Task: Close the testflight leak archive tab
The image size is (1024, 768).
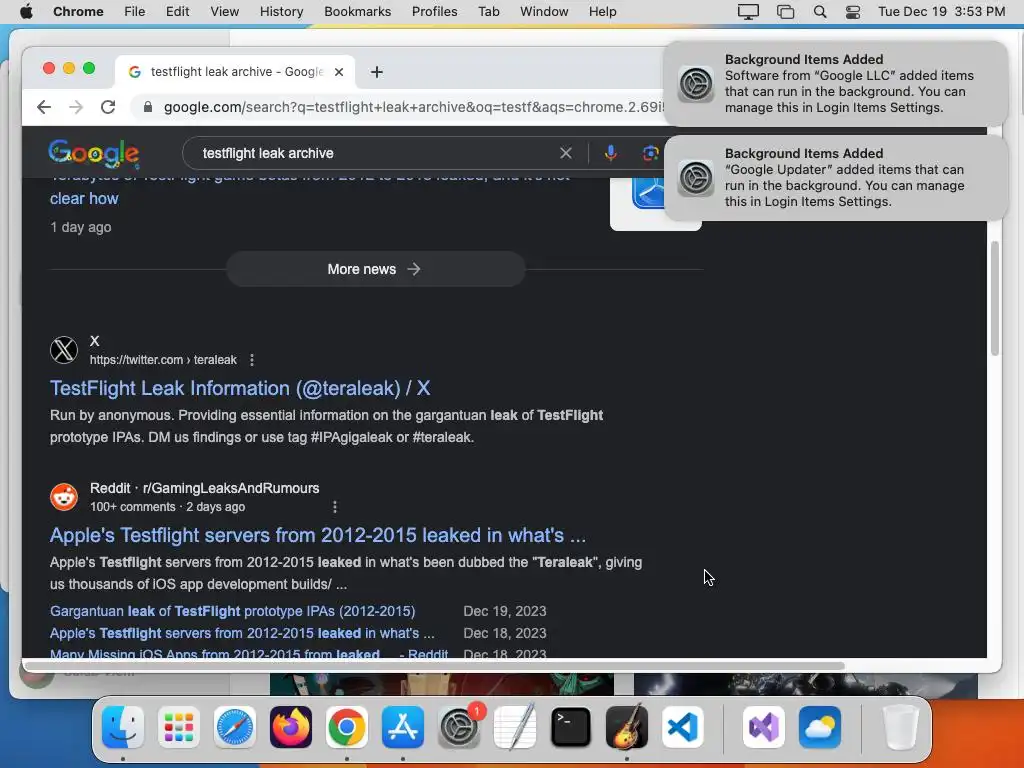Action: [339, 72]
